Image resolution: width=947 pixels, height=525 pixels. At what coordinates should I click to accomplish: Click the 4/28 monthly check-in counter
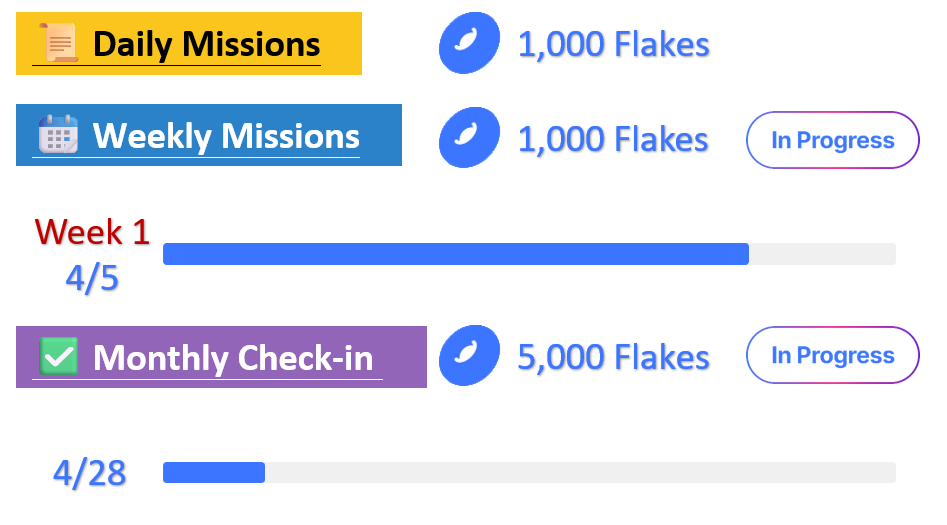[90, 473]
